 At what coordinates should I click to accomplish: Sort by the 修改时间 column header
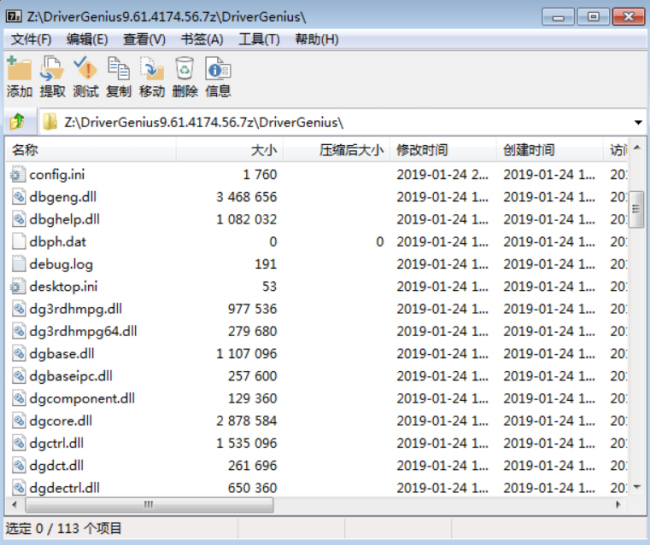(443, 150)
